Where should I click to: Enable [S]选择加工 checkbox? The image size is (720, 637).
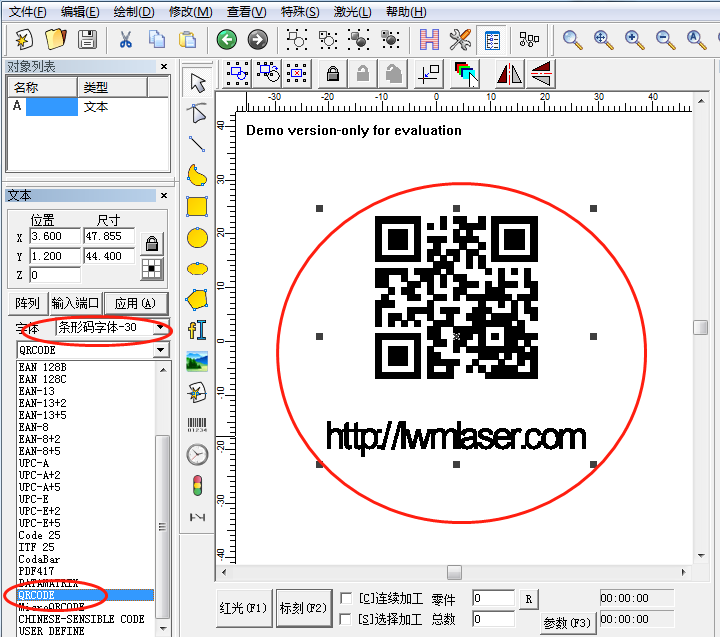point(346,619)
